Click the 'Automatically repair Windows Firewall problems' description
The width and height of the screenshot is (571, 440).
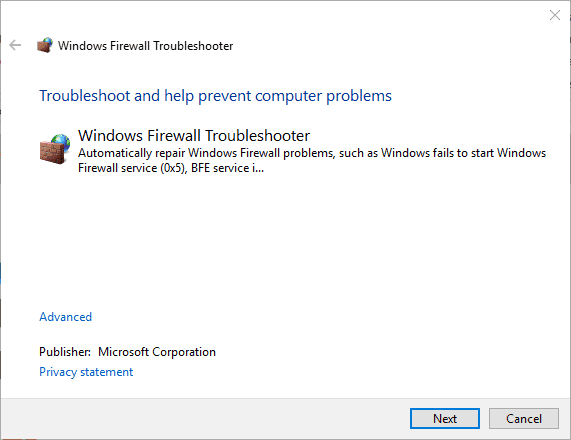tap(312, 160)
